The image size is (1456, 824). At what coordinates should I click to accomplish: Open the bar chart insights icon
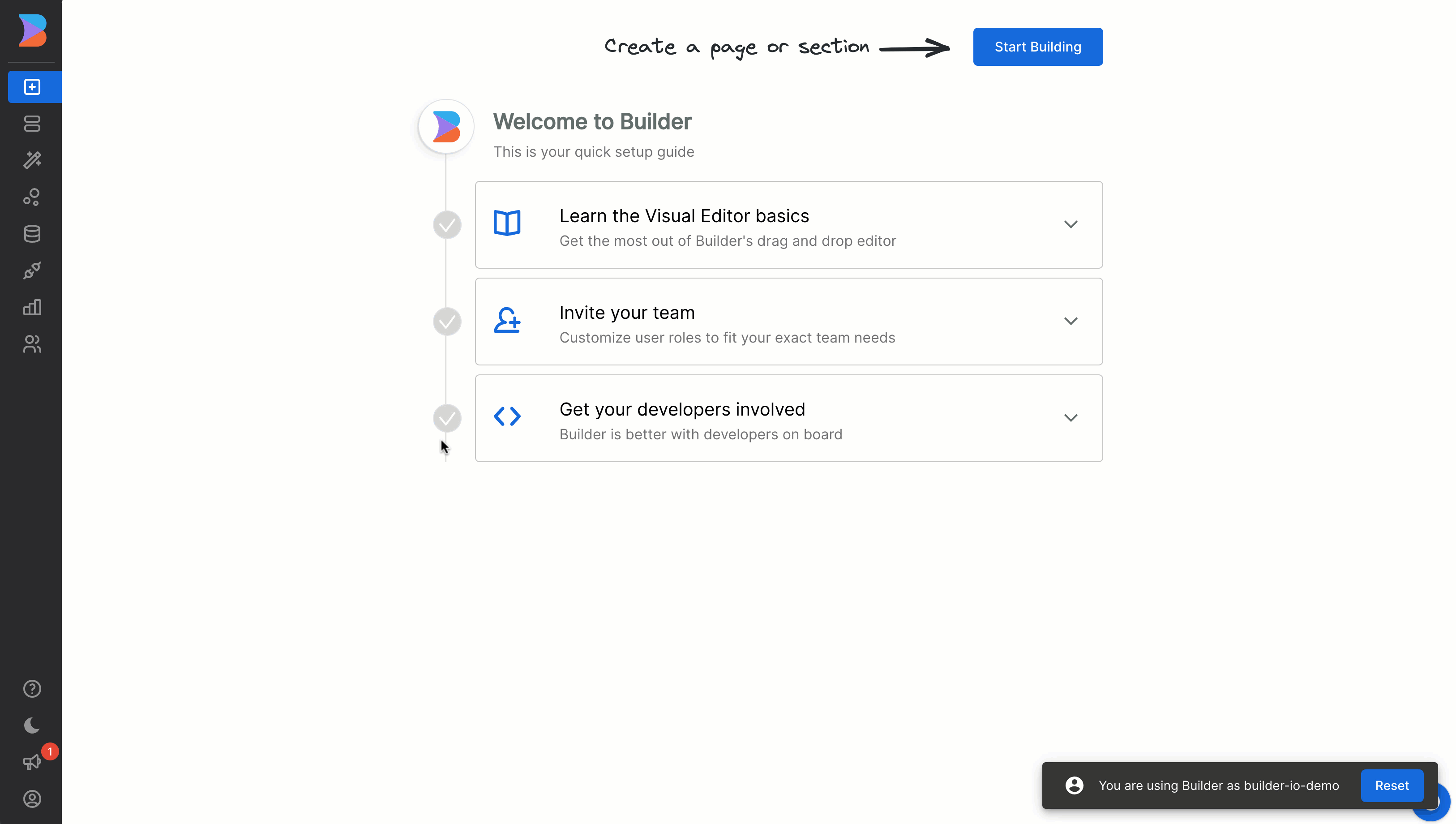click(32, 307)
